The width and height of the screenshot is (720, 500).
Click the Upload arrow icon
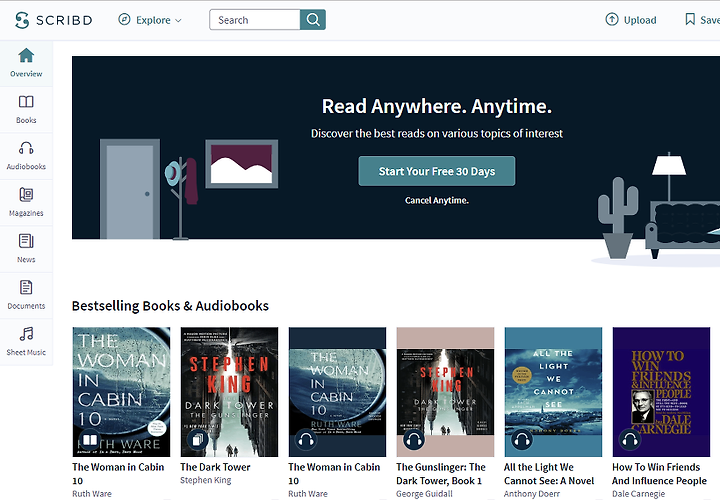pyautogui.click(x=612, y=19)
